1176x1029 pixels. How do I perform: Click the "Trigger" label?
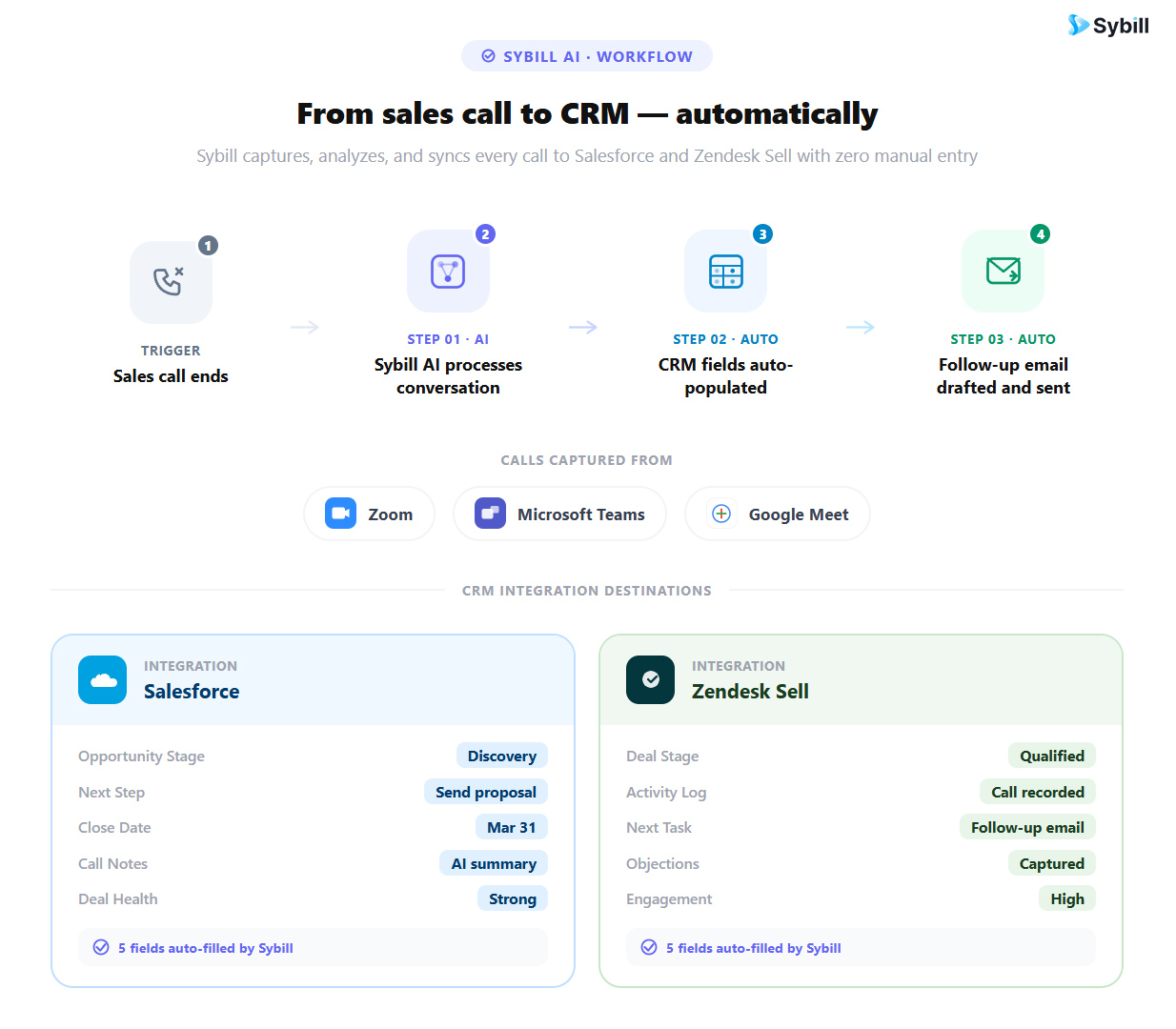pos(171,351)
